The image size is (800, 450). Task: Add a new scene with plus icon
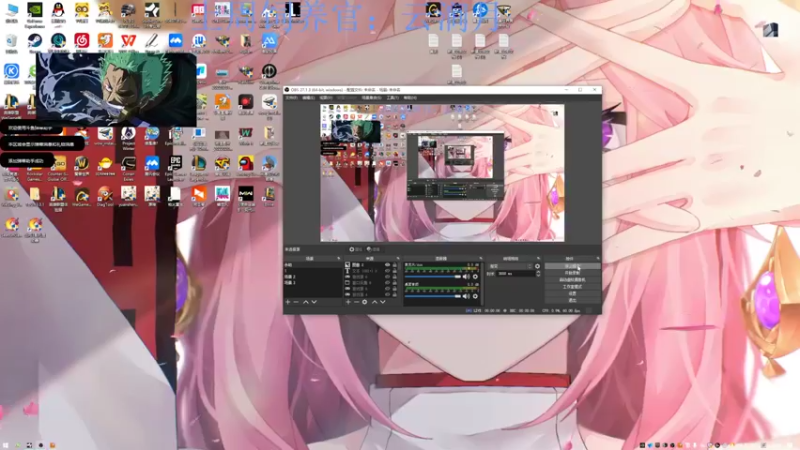(288, 302)
